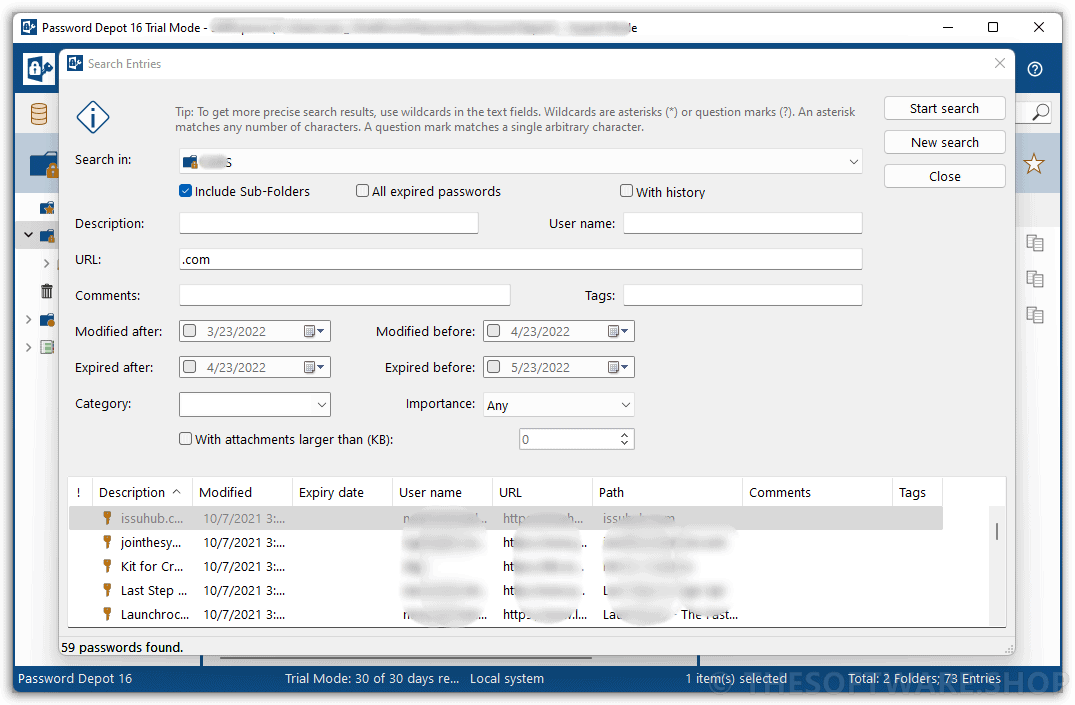Select the starred favorites folder in the tree

click(x=47, y=207)
